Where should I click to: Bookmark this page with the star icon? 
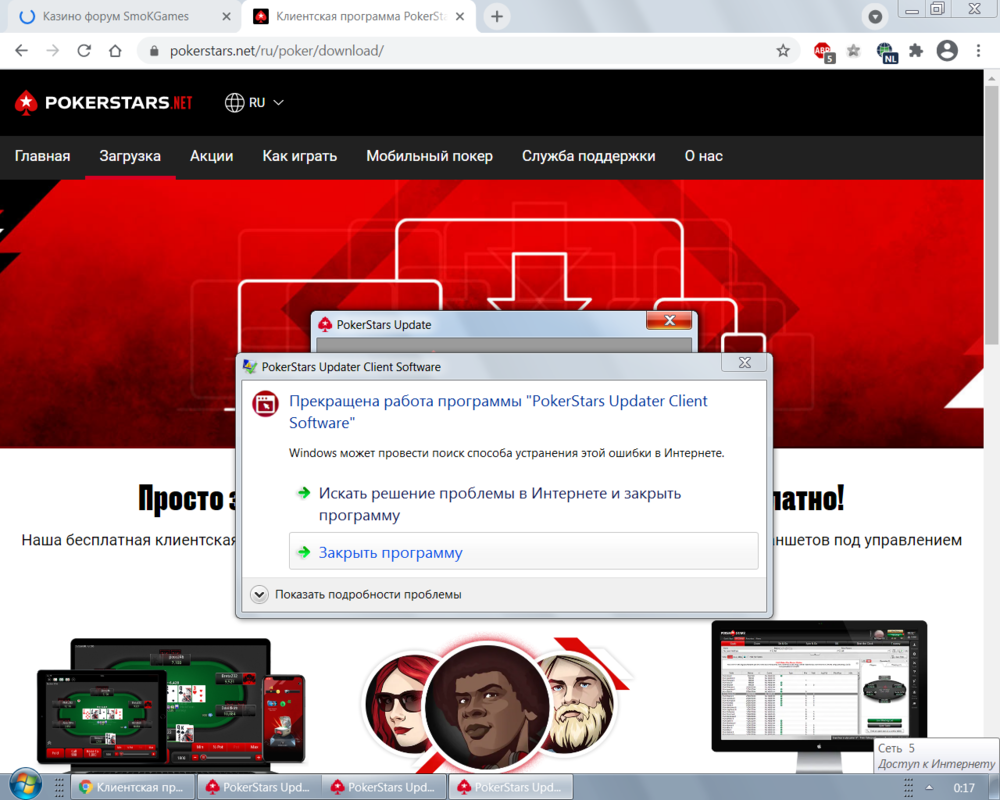pos(783,51)
